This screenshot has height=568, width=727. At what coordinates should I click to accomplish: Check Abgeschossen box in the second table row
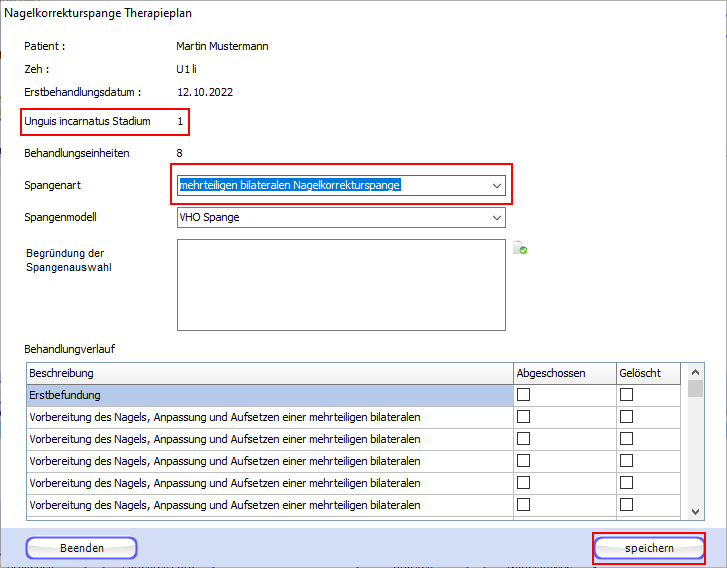point(523,417)
